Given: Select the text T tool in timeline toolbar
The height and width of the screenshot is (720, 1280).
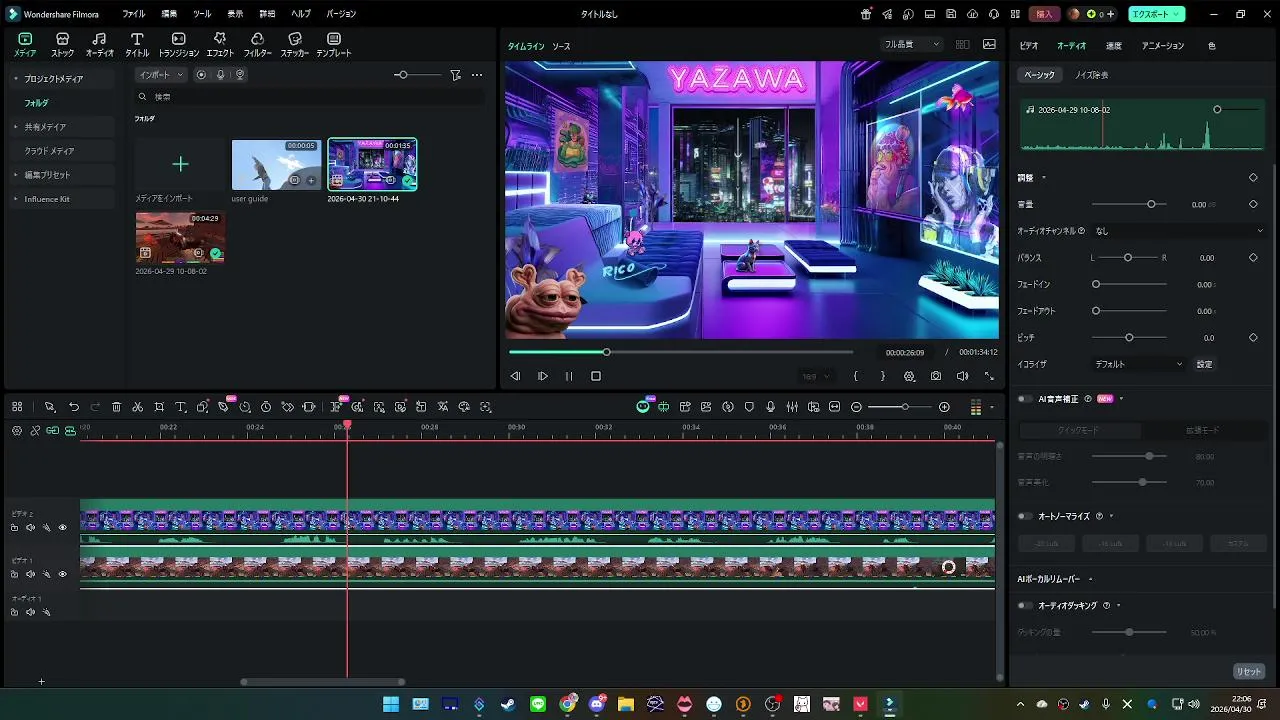Looking at the screenshot, I should click(x=181, y=407).
